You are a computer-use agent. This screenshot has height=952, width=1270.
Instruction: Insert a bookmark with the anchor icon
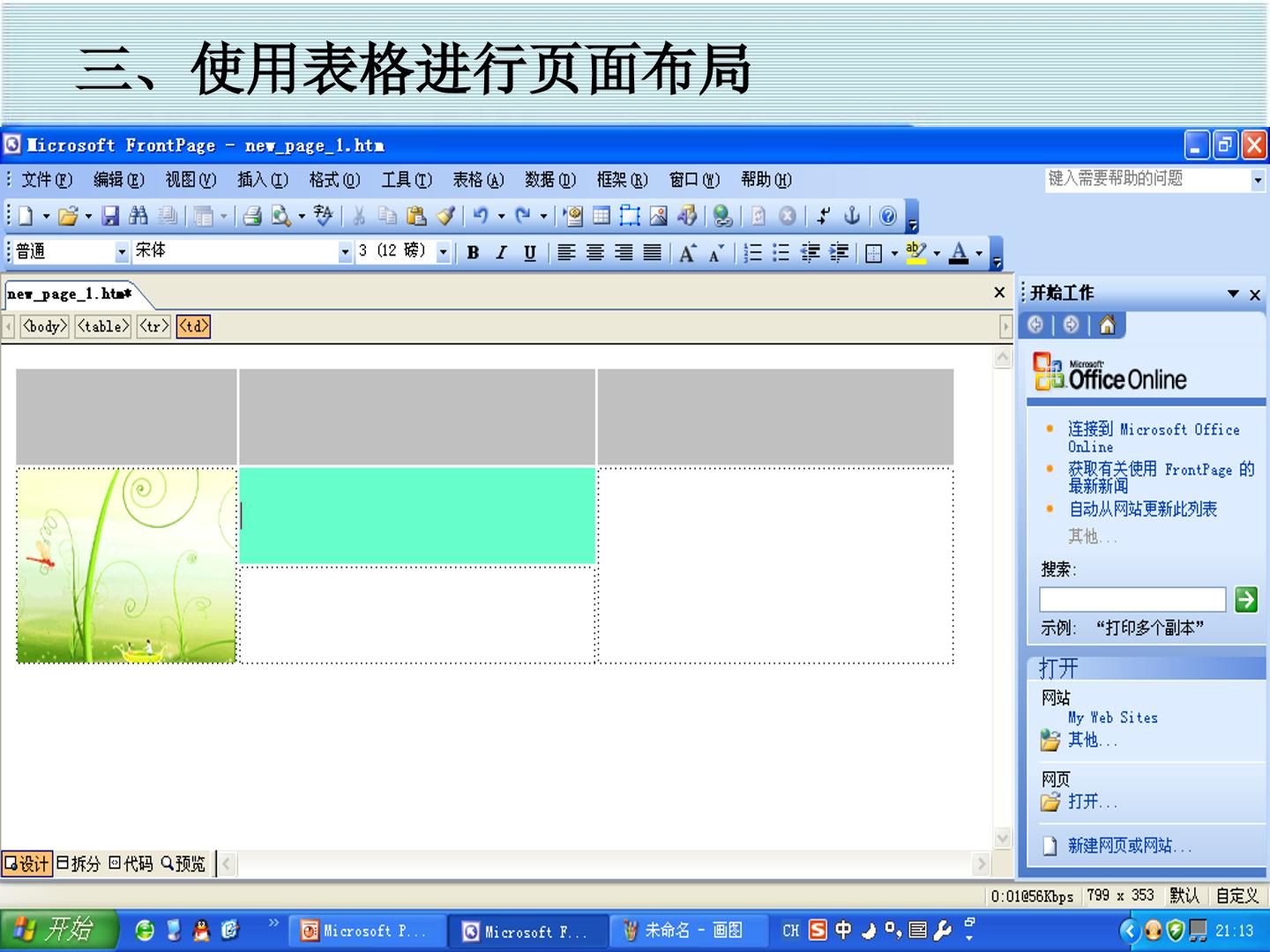pos(852,216)
